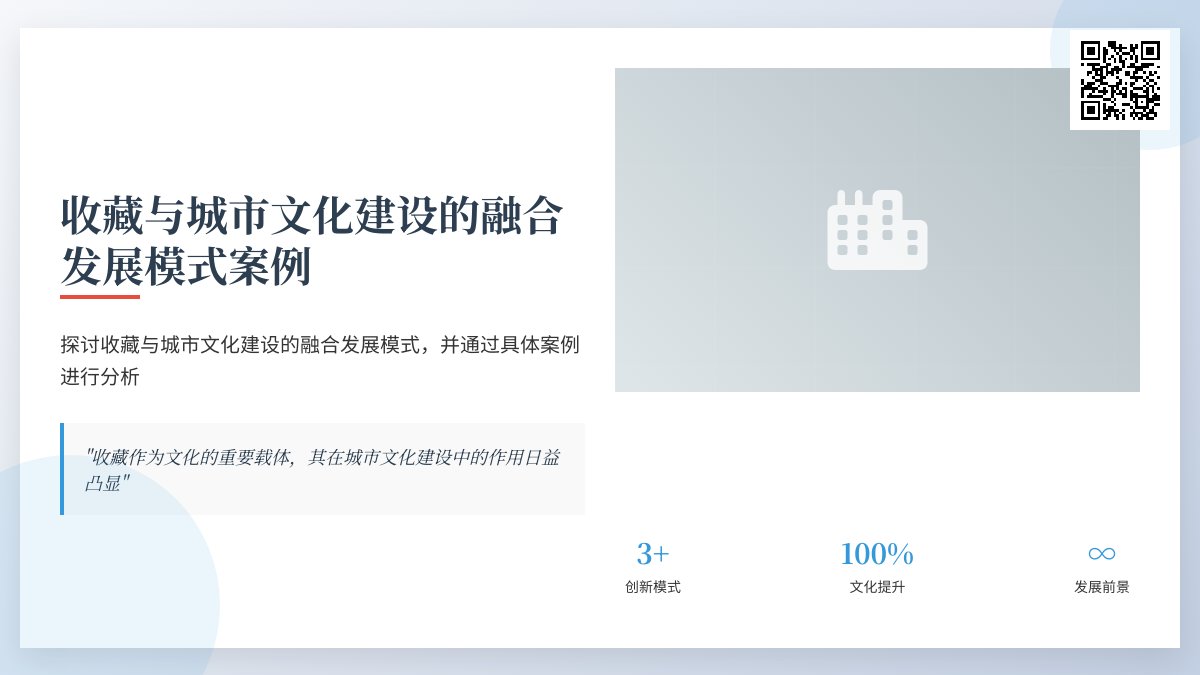1200x675 pixels.
Task: Scan the QR code in the top corner
Action: [1117, 80]
